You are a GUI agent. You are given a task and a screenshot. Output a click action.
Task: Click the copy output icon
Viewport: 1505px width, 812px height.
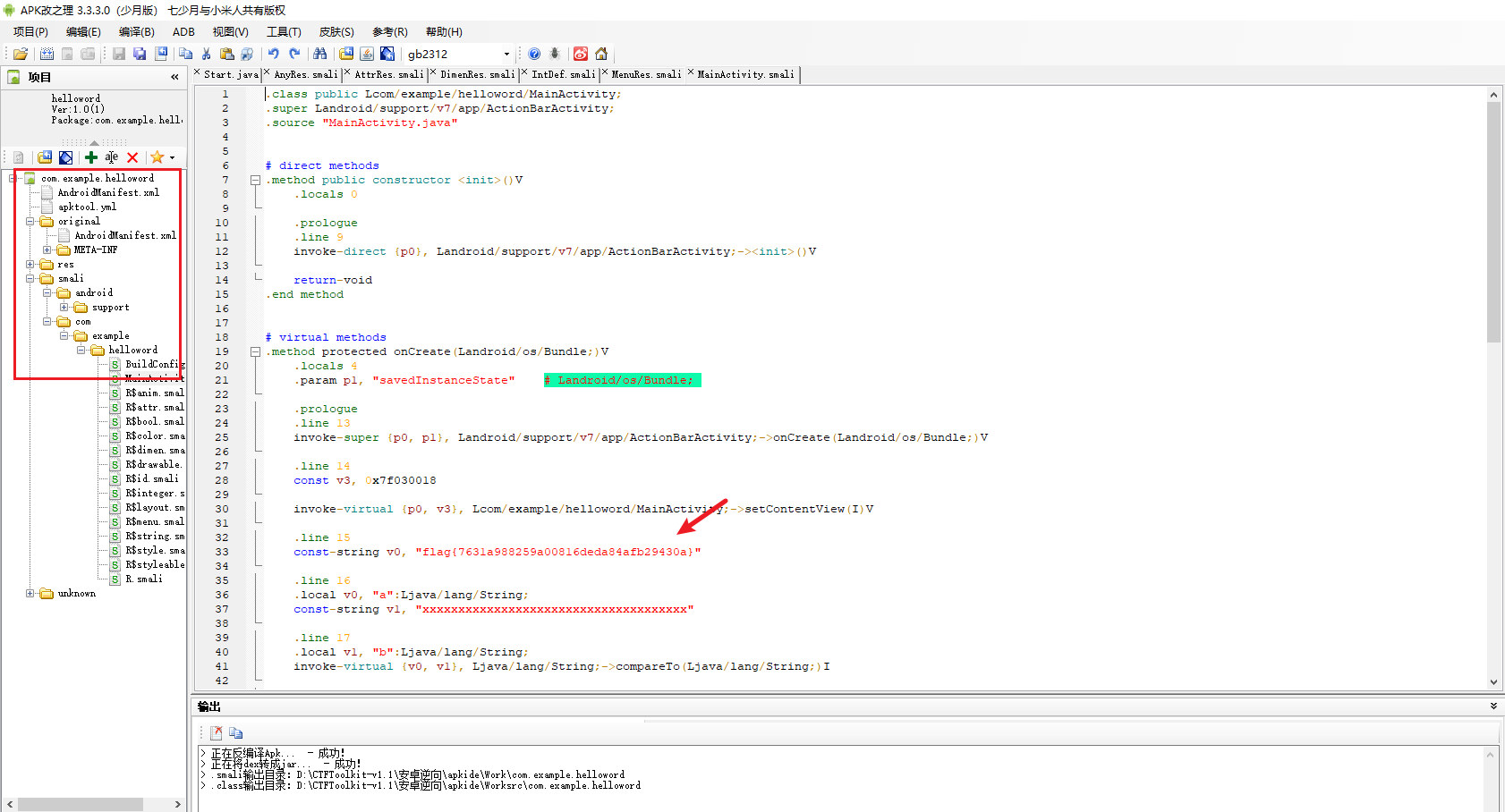pos(235,732)
